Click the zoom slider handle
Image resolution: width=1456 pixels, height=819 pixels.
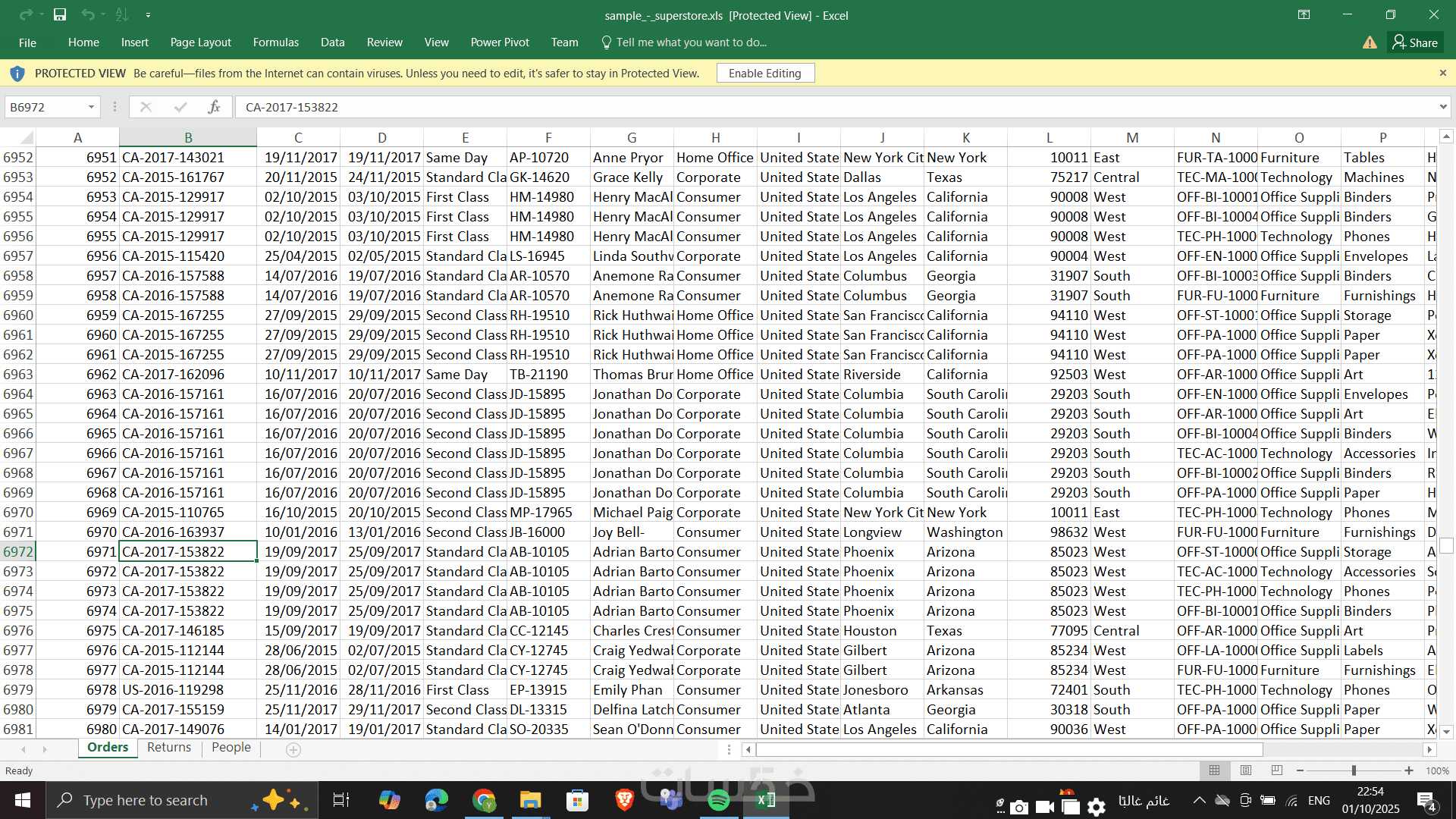point(1354,770)
